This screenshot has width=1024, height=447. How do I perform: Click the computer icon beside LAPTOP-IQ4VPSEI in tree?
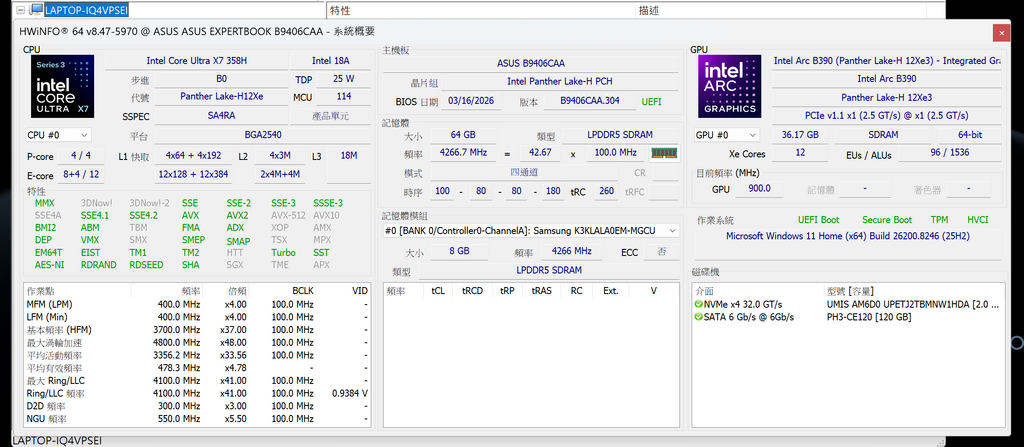pos(37,10)
